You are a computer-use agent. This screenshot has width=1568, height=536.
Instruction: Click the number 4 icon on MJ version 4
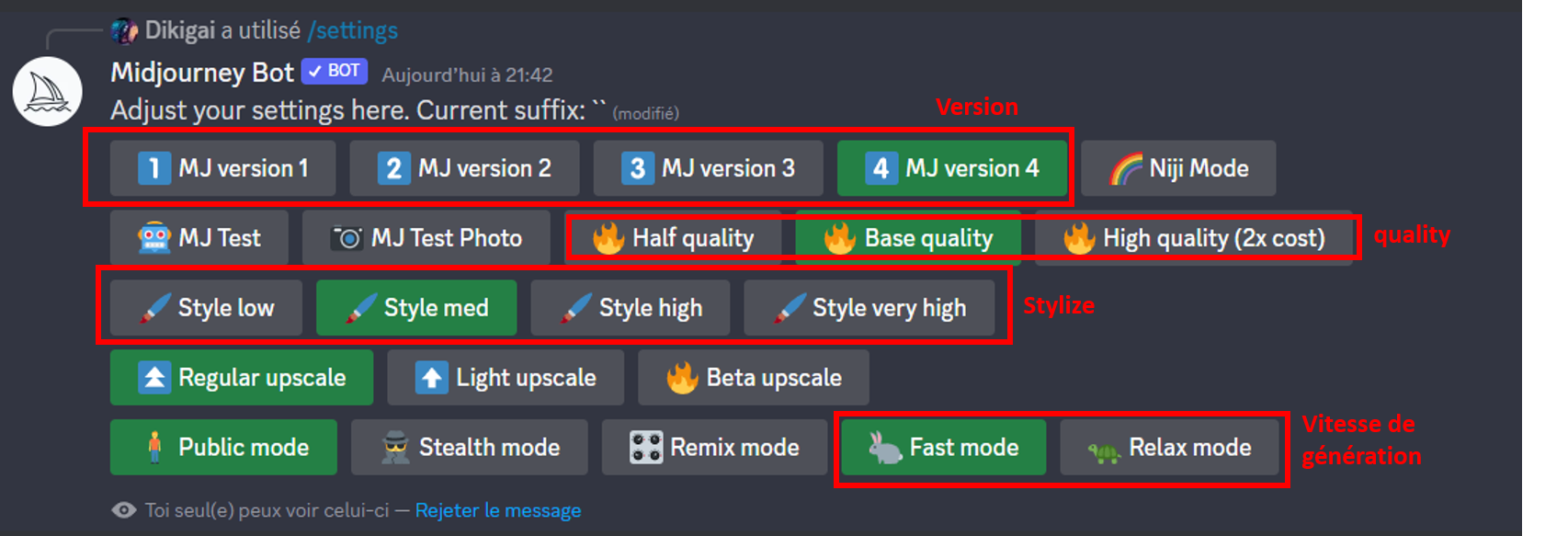click(x=881, y=168)
